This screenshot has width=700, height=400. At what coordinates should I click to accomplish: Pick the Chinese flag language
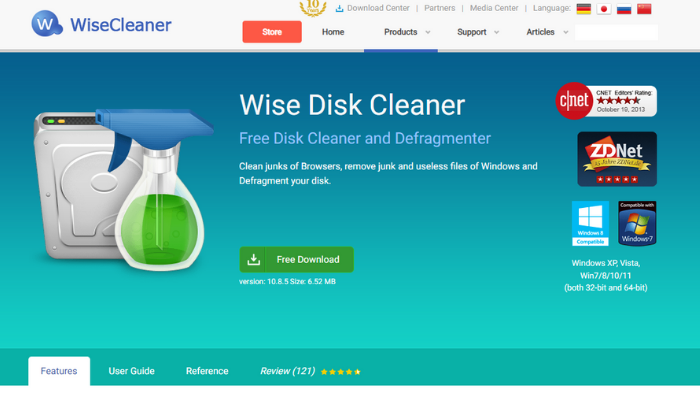pos(644,9)
